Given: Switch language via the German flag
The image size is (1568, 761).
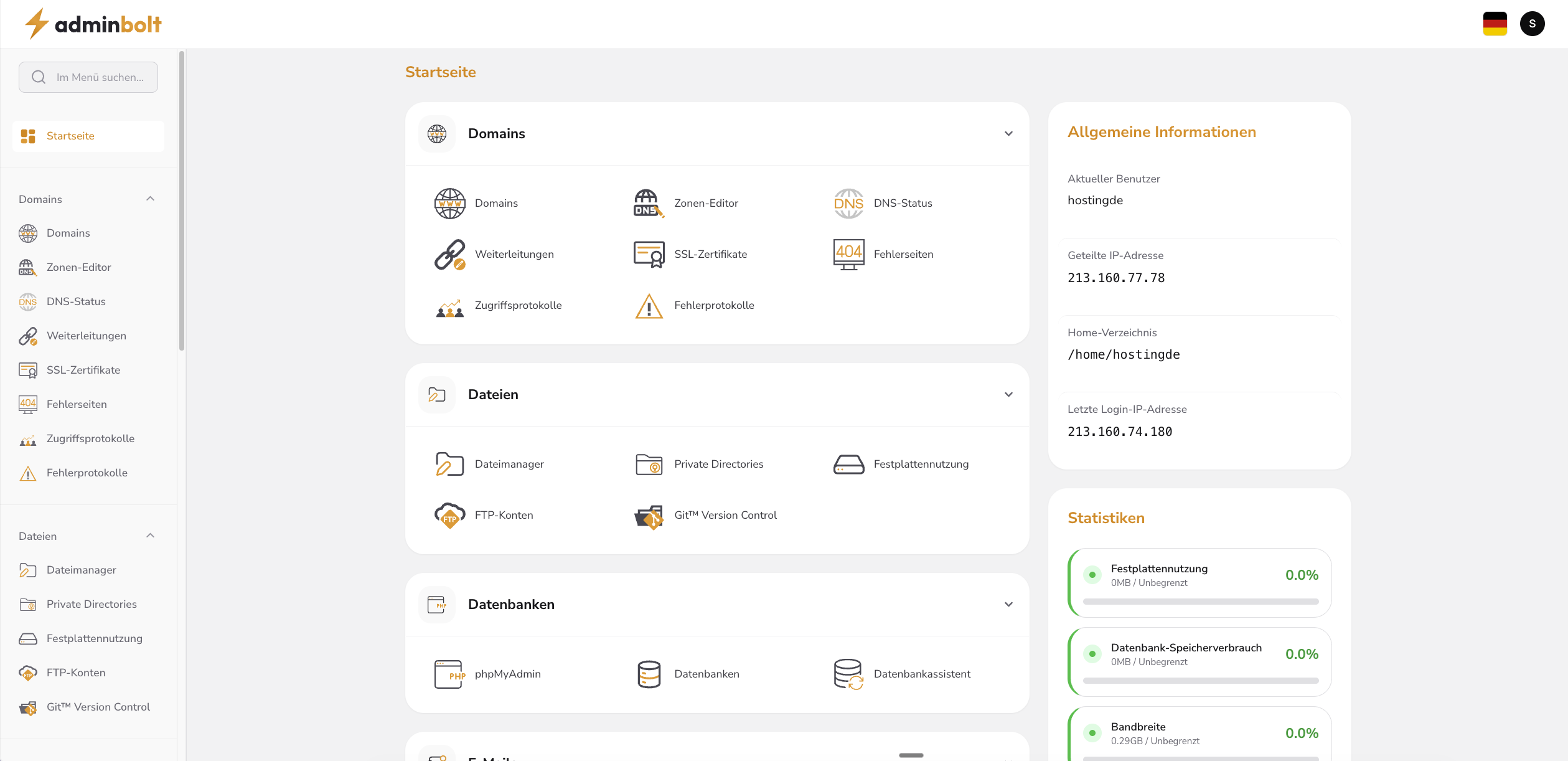Looking at the screenshot, I should [1495, 24].
